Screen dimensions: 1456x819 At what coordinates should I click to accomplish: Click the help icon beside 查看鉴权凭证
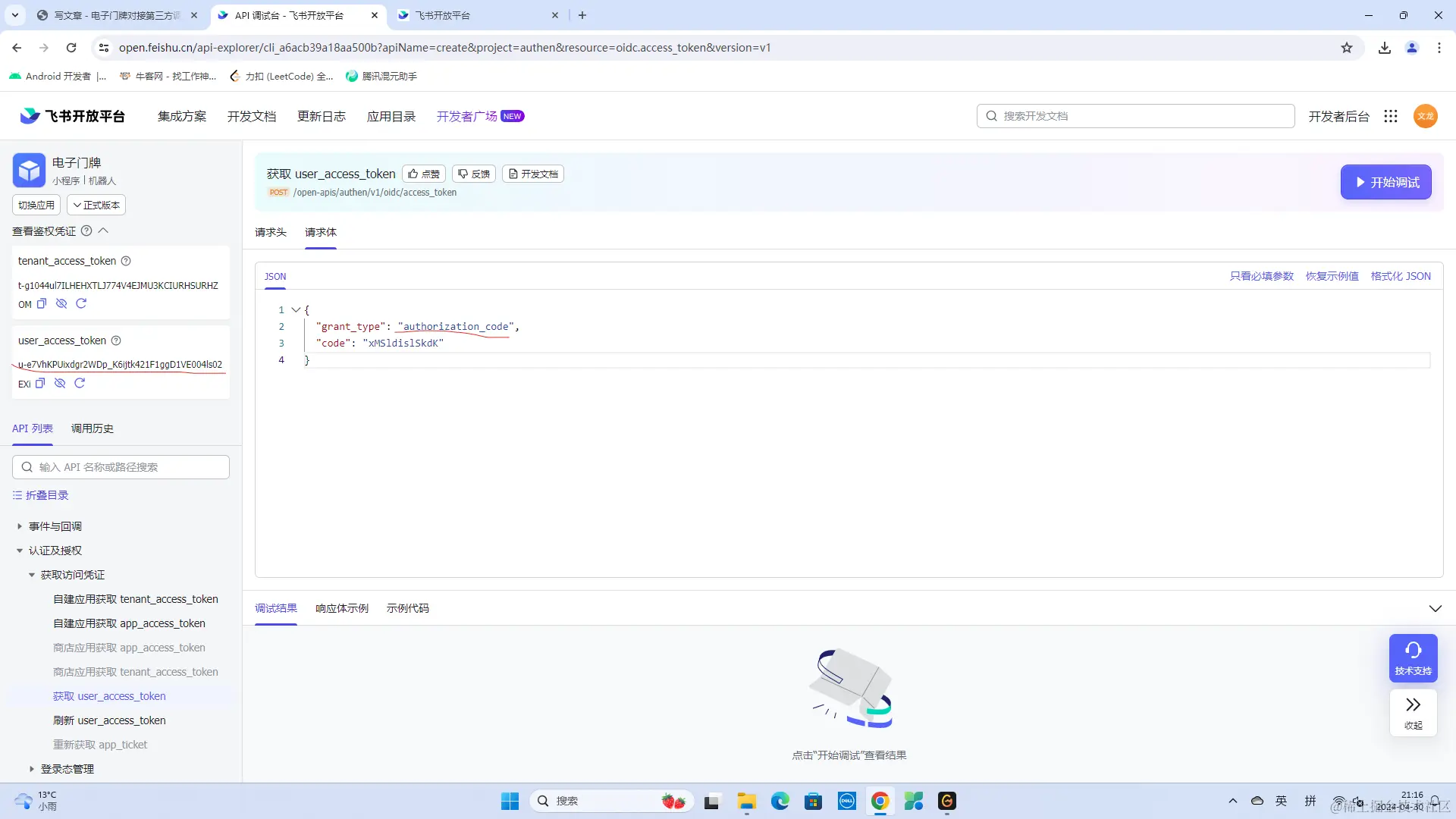[86, 231]
